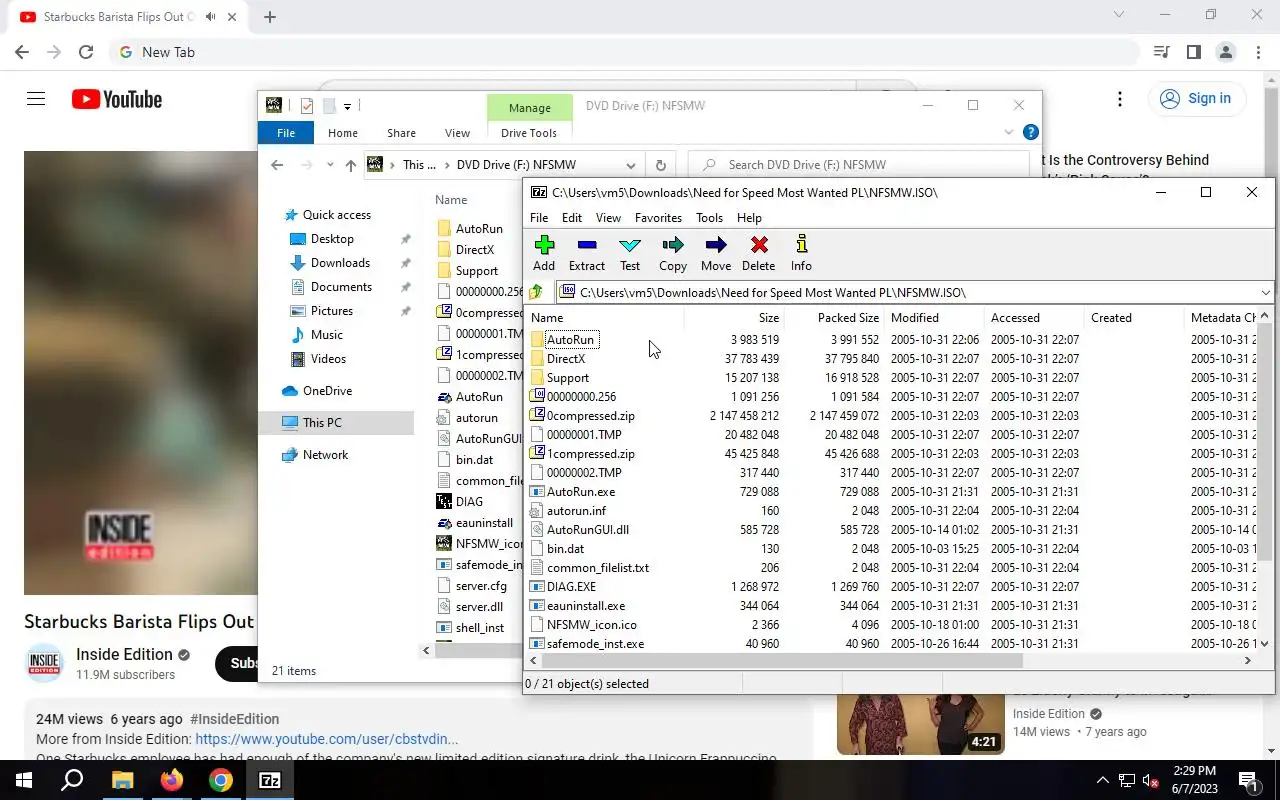Screen dimensions: 1280x800
Task: Open Windows Start menu
Action: 24,780
